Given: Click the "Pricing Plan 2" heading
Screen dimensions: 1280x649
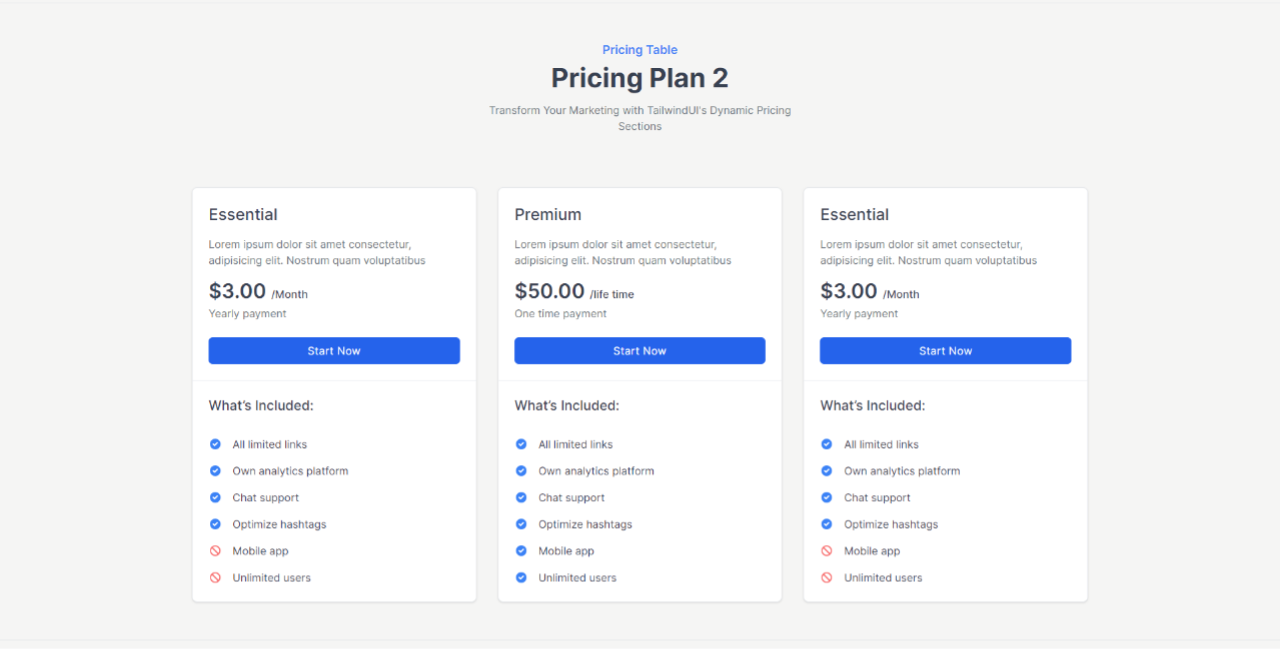Looking at the screenshot, I should tap(640, 78).
